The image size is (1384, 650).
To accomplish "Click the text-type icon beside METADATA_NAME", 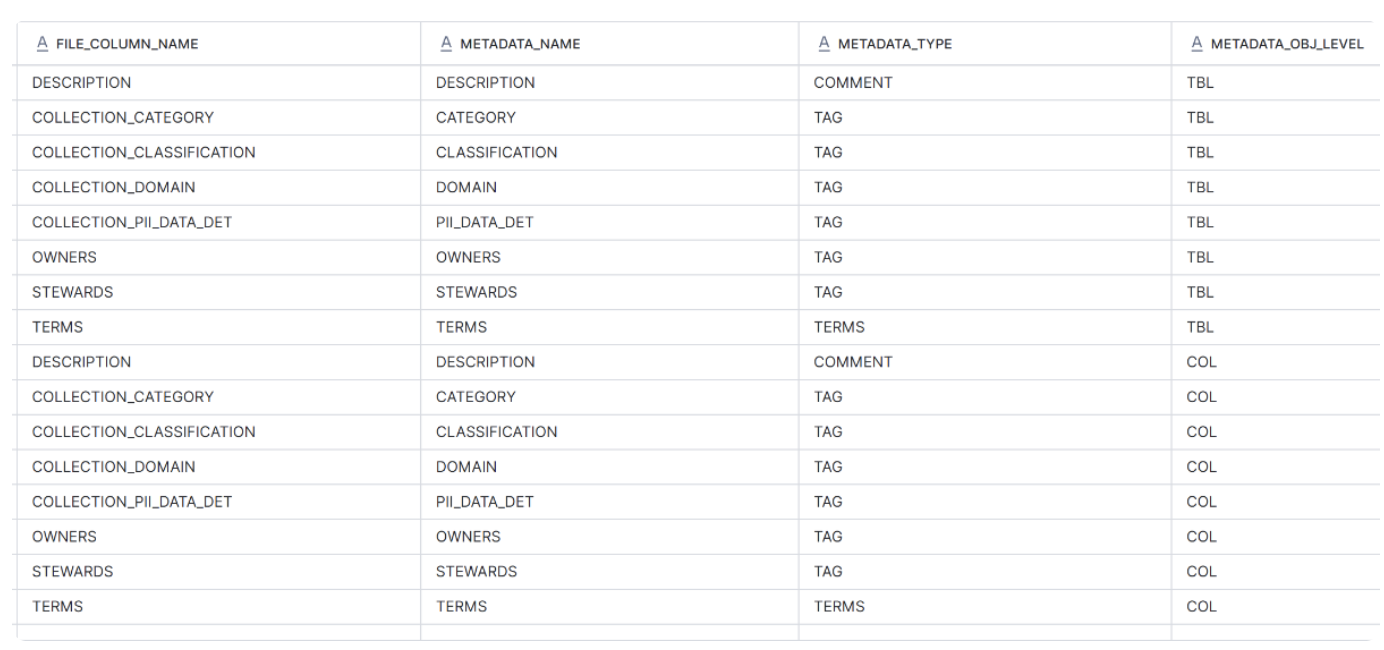I will pyautogui.click(x=446, y=43).
